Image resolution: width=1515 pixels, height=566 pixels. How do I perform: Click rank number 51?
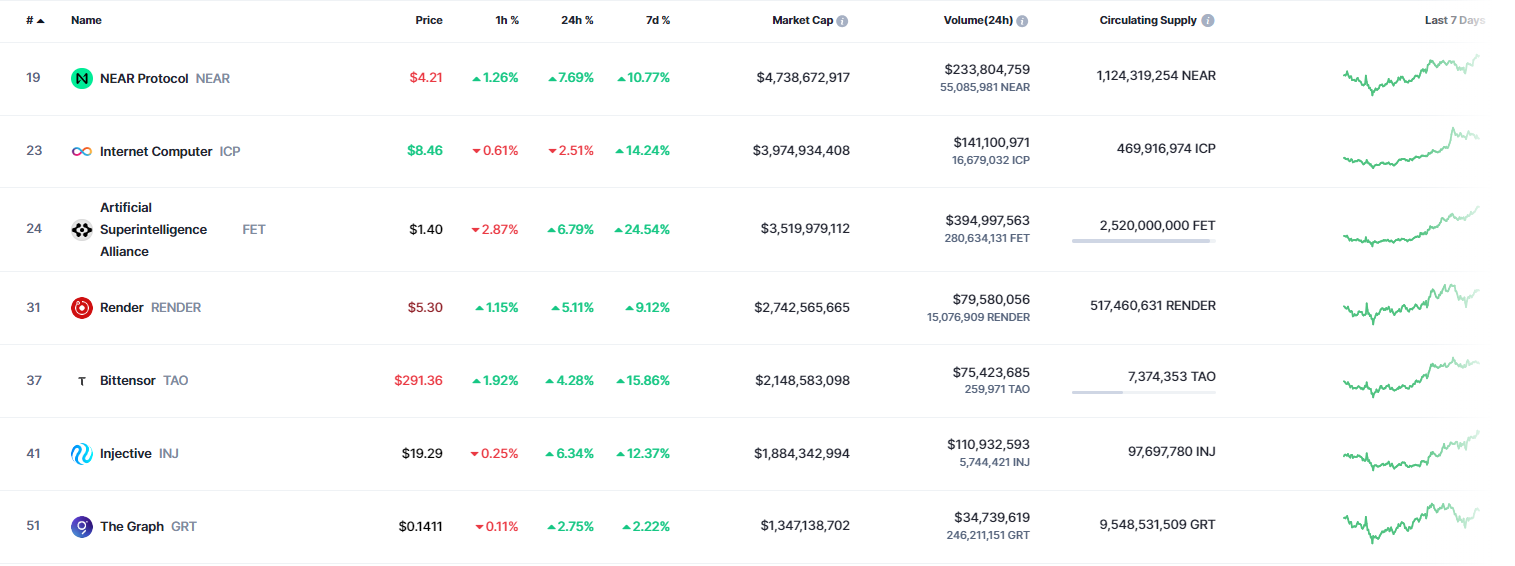click(x=33, y=526)
